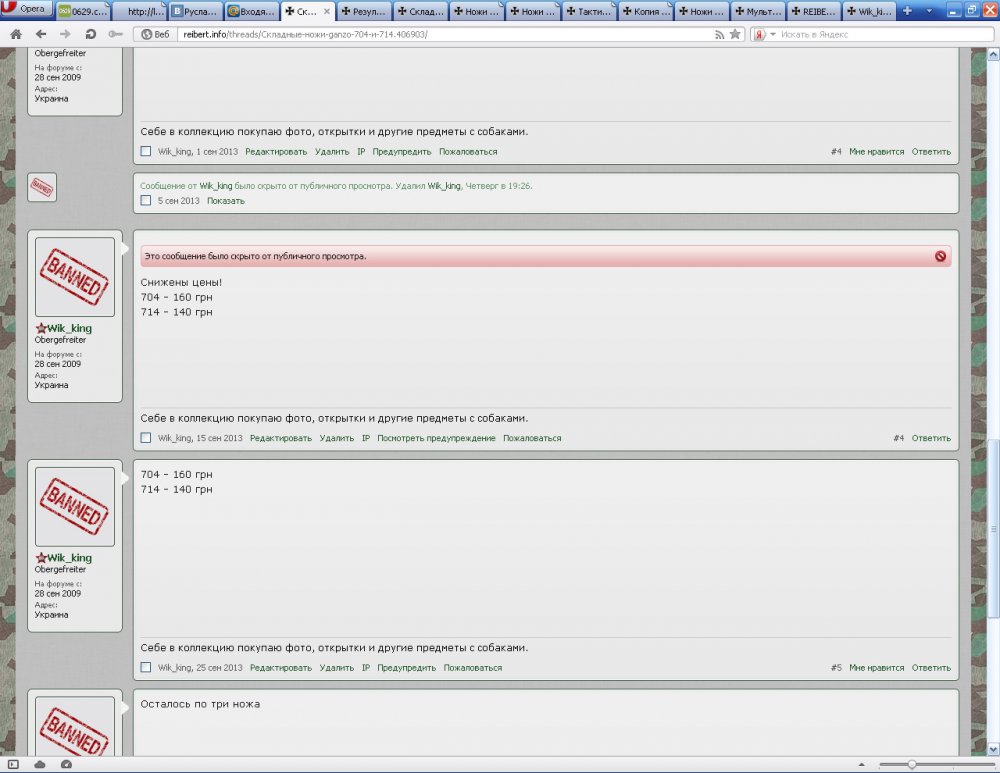Screen dimensions: 1000x773
Task: Select the checkbox next to 5 сен 2013
Action: click(x=146, y=201)
